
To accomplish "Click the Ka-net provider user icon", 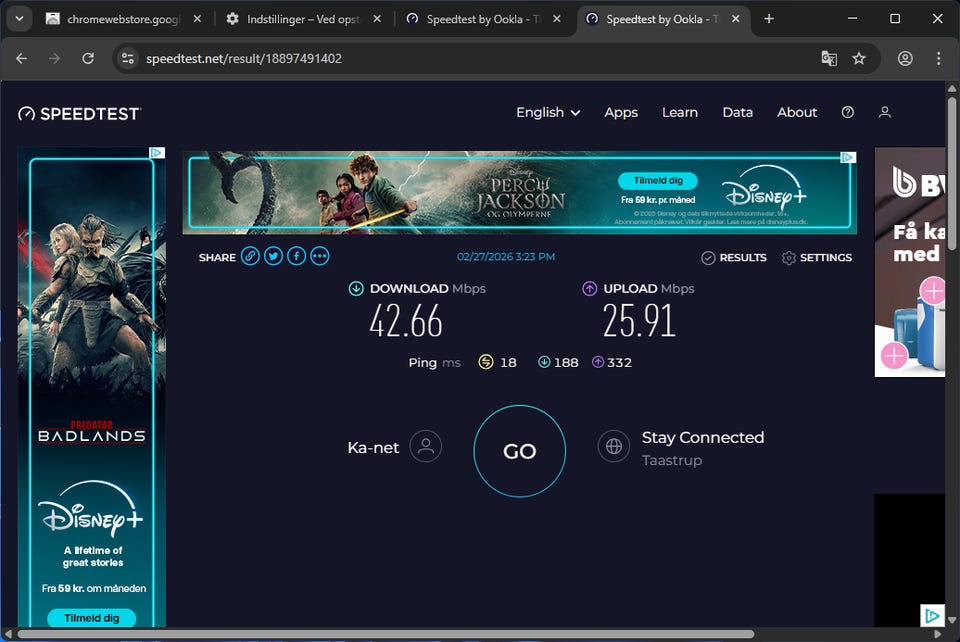I will (x=426, y=446).
